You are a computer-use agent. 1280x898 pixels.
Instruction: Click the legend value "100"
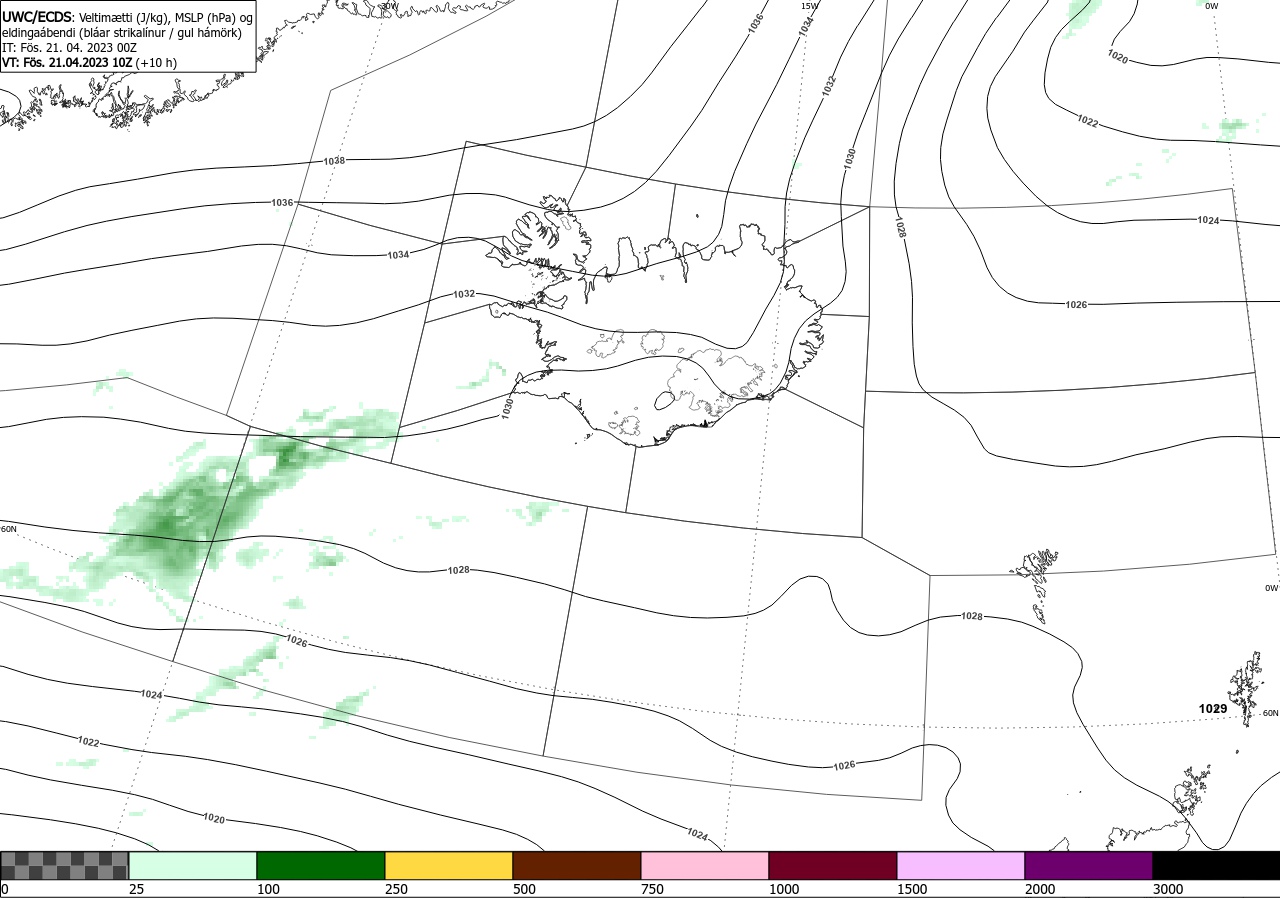tap(268, 889)
